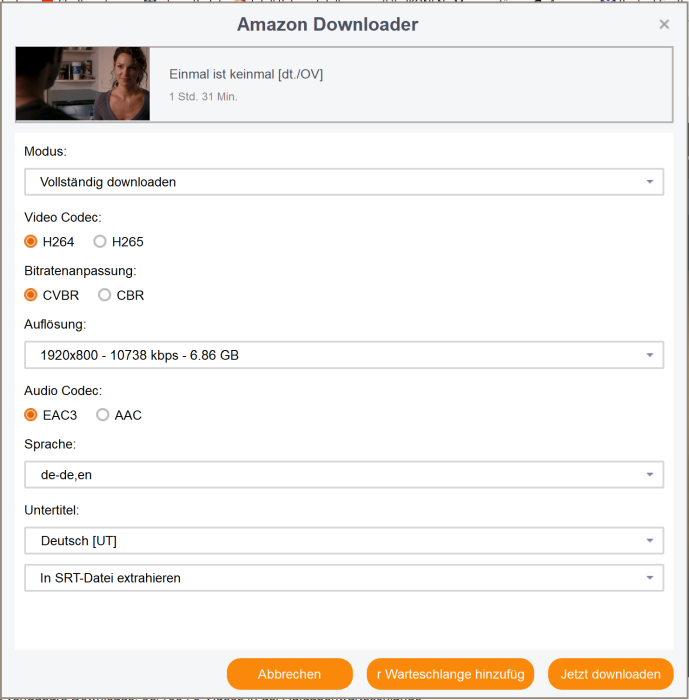Open the SRT-Datei extrahieren dropdown
The width and height of the screenshot is (689, 700).
coord(343,578)
